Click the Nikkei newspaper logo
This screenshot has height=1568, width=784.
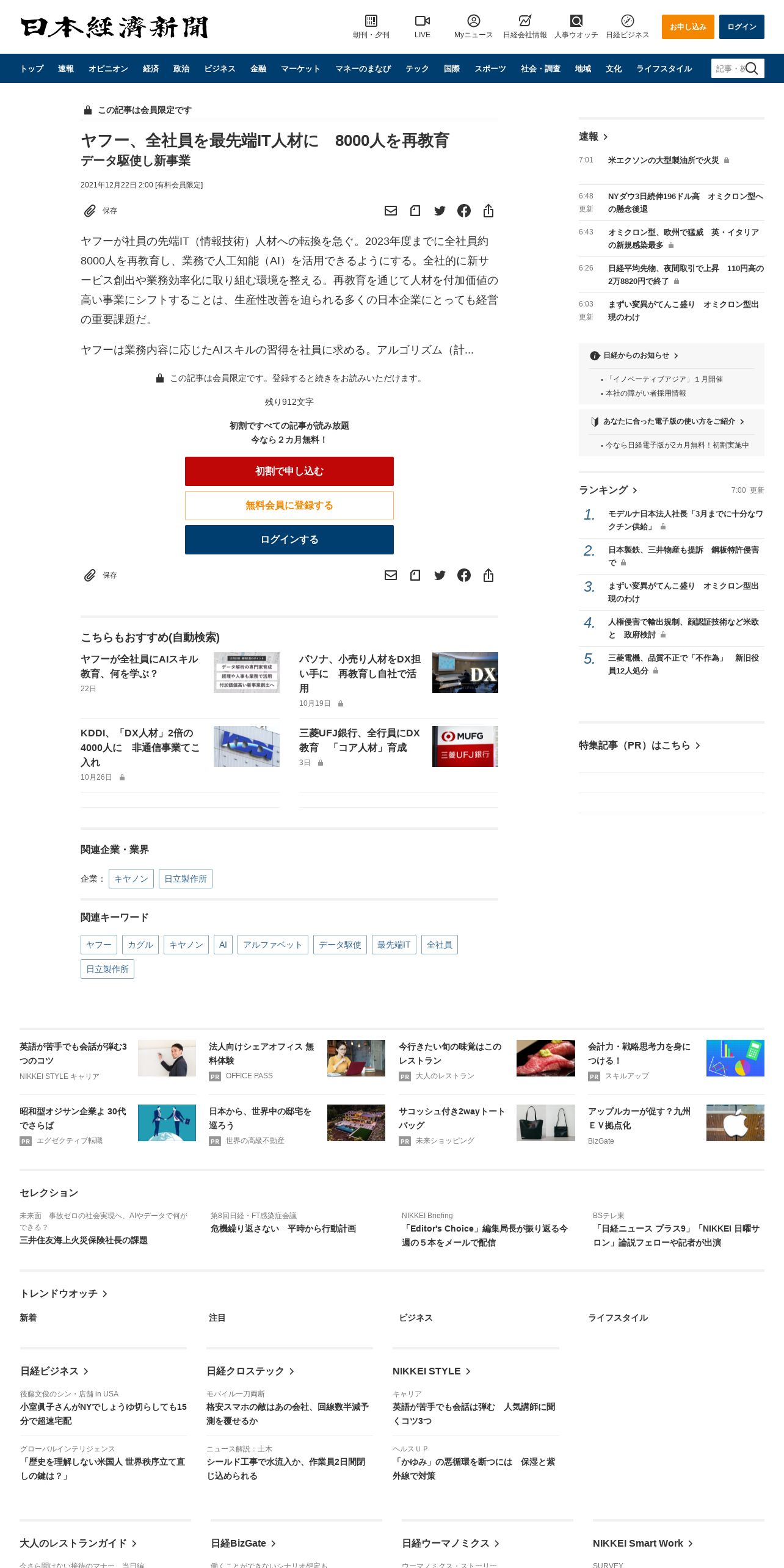click(114, 27)
